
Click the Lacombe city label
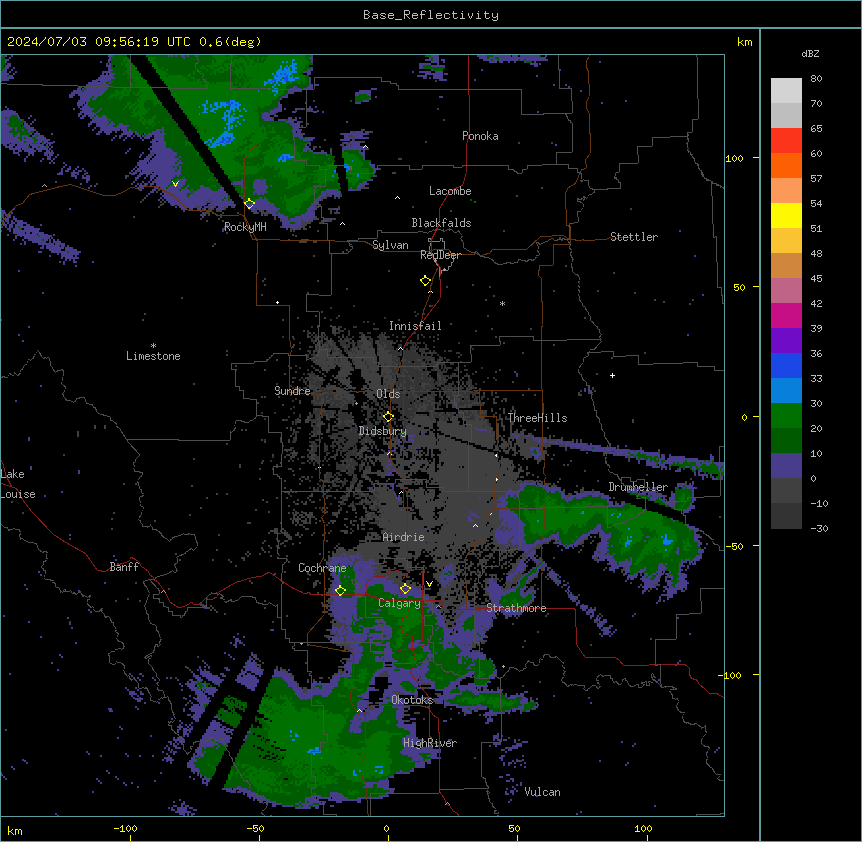click(450, 191)
